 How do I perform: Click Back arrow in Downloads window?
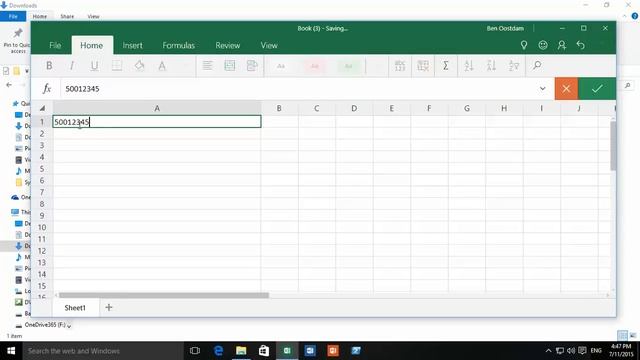pyautogui.click(x=9, y=85)
